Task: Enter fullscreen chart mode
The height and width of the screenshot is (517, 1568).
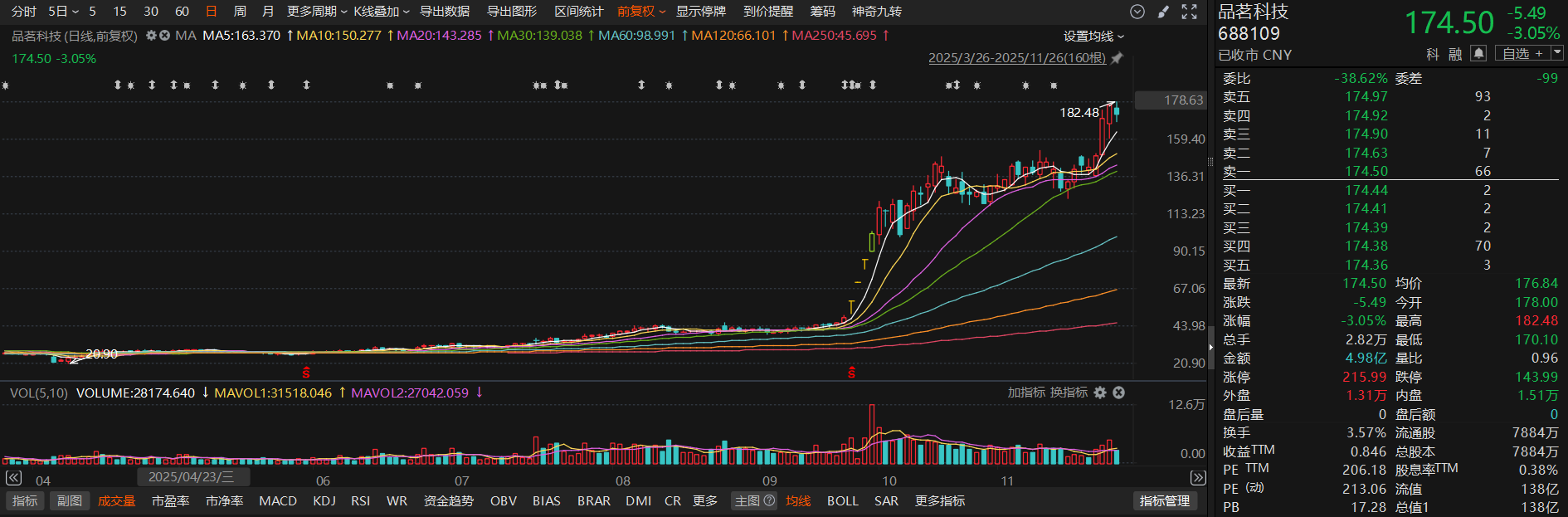Action: point(1189,12)
